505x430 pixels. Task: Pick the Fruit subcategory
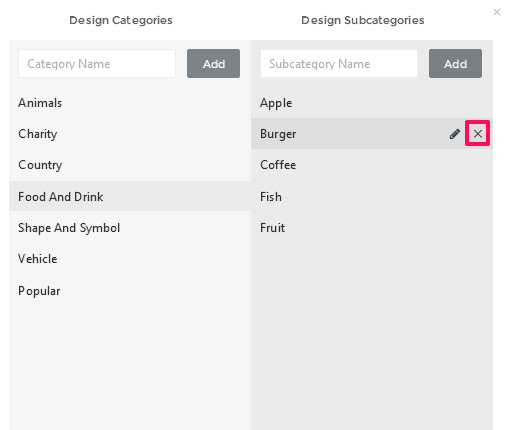pyautogui.click(x=372, y=228)
